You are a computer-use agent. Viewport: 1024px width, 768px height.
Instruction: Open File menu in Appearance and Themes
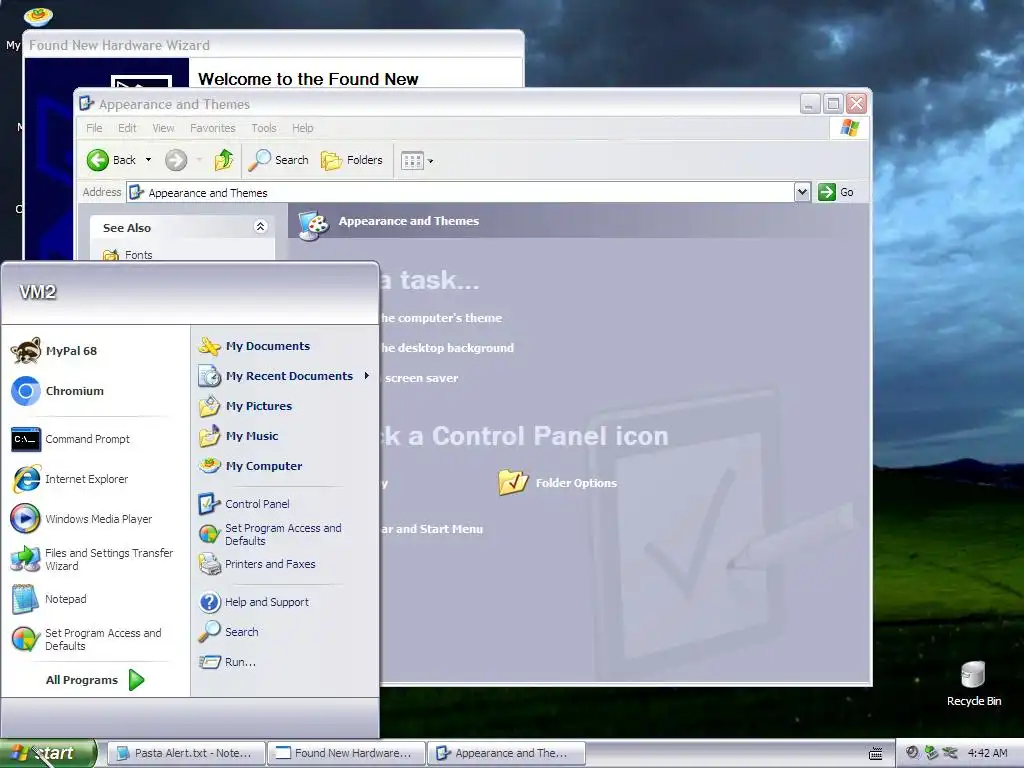(94, 128)
